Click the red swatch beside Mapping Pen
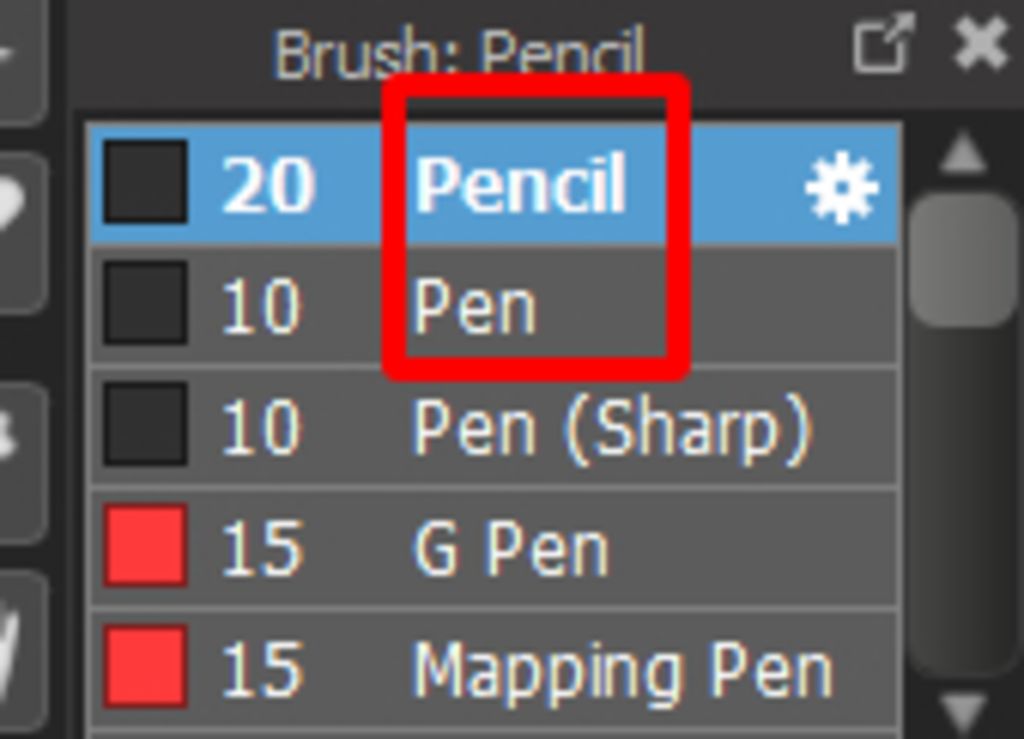This screenshot has width=1024, height=739. click(x=146, y=667)
